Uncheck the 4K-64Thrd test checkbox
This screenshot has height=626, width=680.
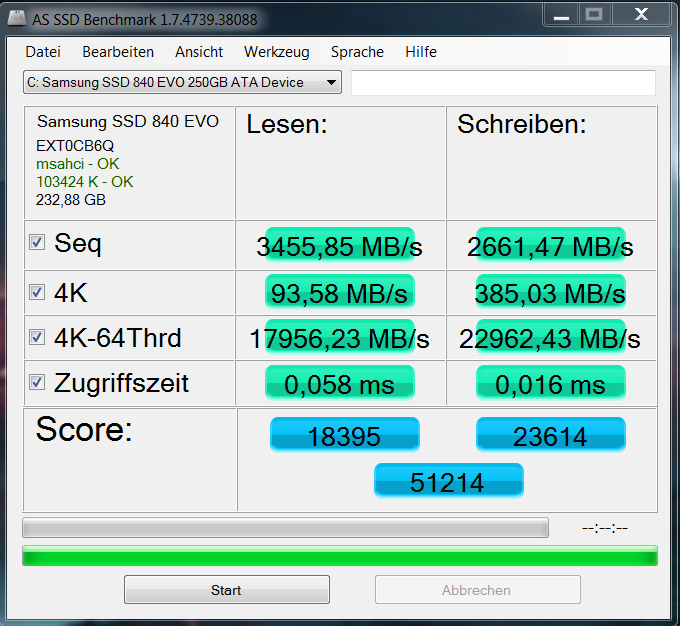(37, 337)
